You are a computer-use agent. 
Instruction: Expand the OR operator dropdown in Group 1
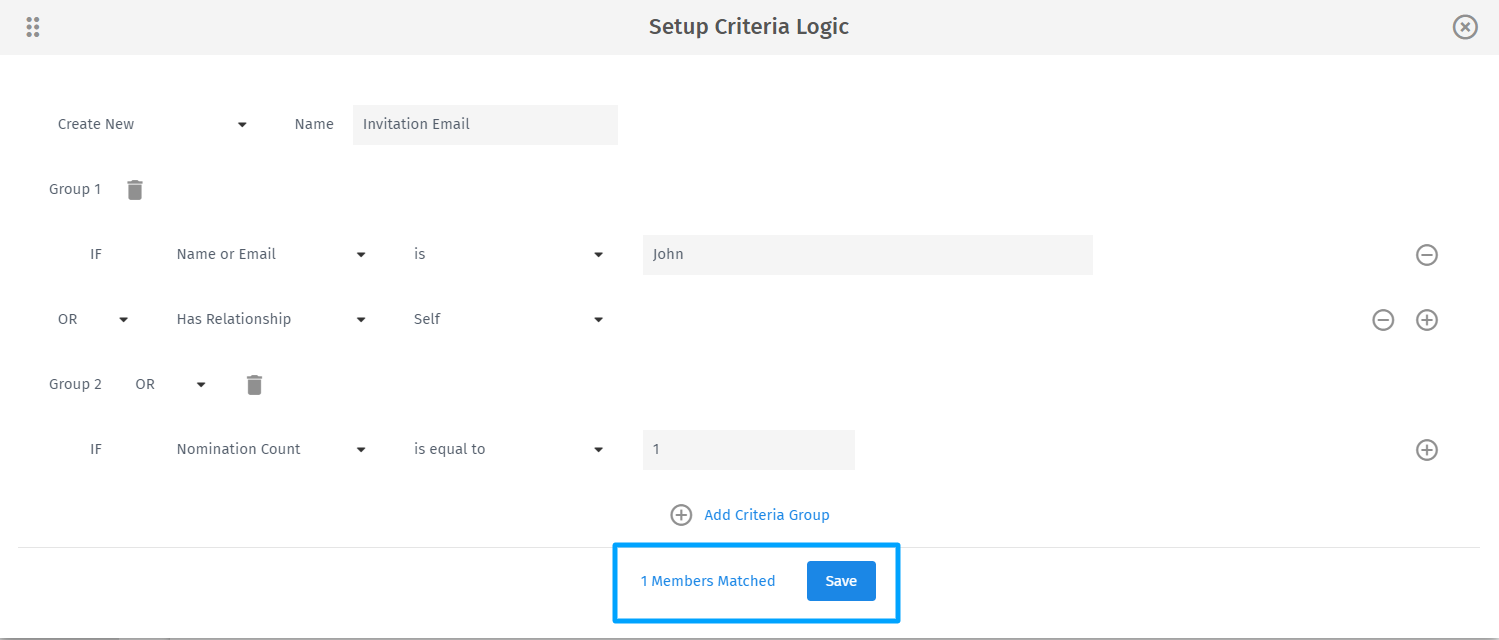(123, 319)
